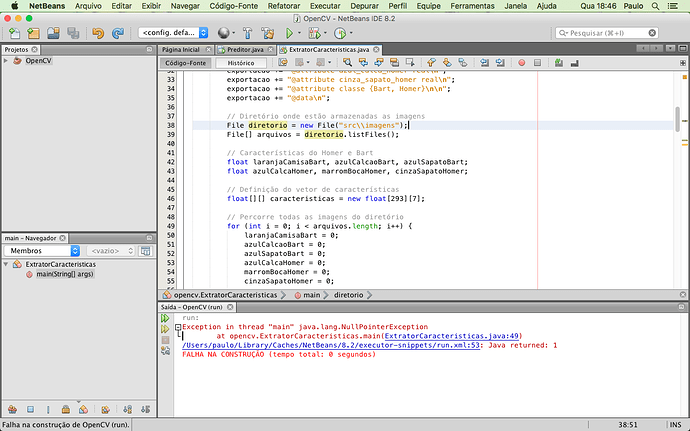Open the Debug Project dropdown arrow
This screenshot has width=690, height=431.
pyautogui.click(x=325, y=33)
